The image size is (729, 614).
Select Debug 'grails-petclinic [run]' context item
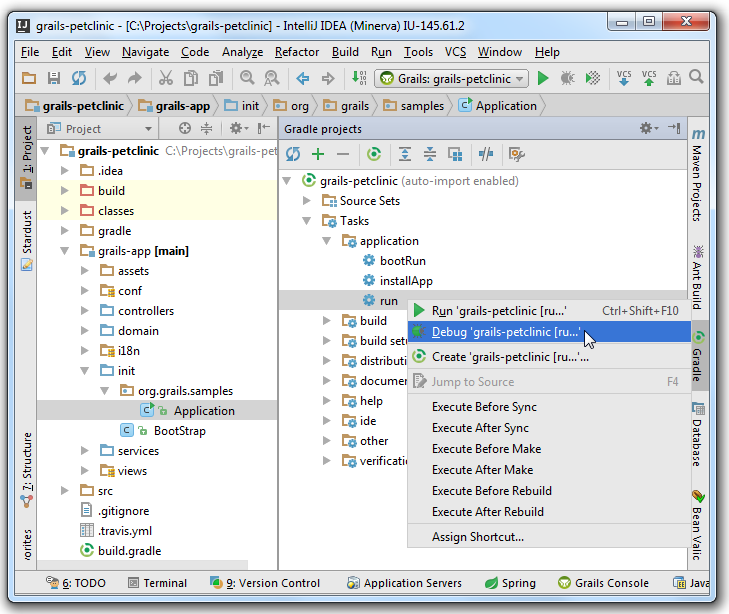click(x=506, y=332)
